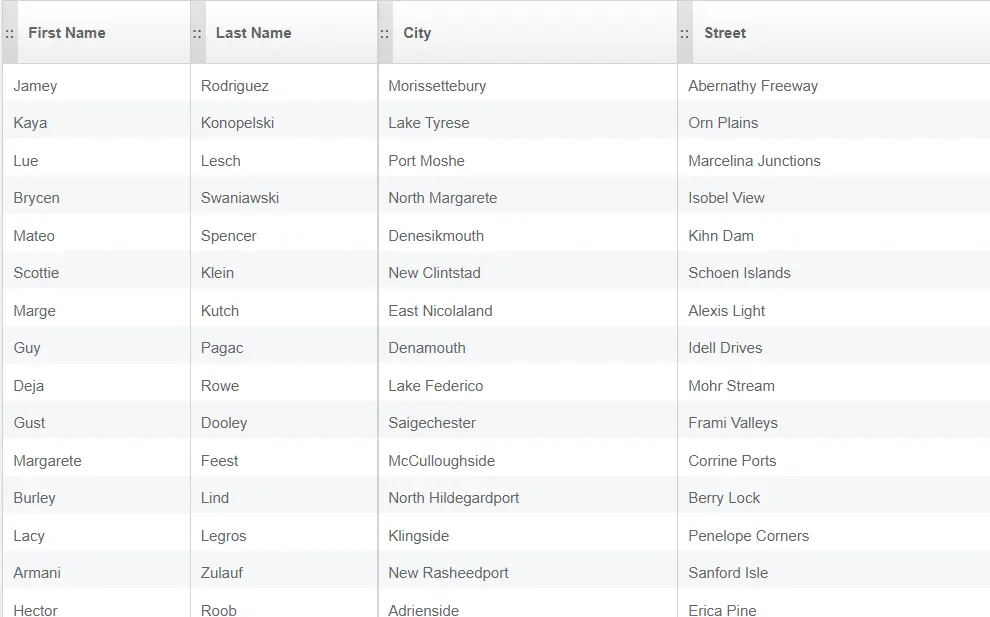The height and width of the screenshot is (617, 990).
Task: Click the Isobel View street cell
Action: point(833,198)
